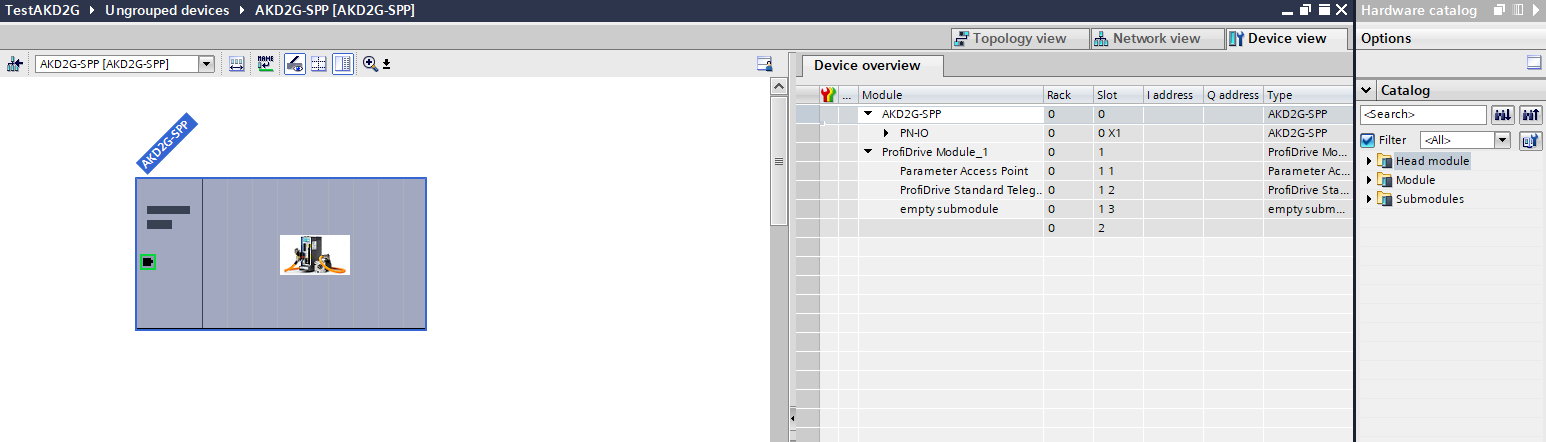Image resolution: width=1546 pixels, height=442 pixels.
Task: Click the scroll up arrow of graphic view
Action: pos(778,88)
